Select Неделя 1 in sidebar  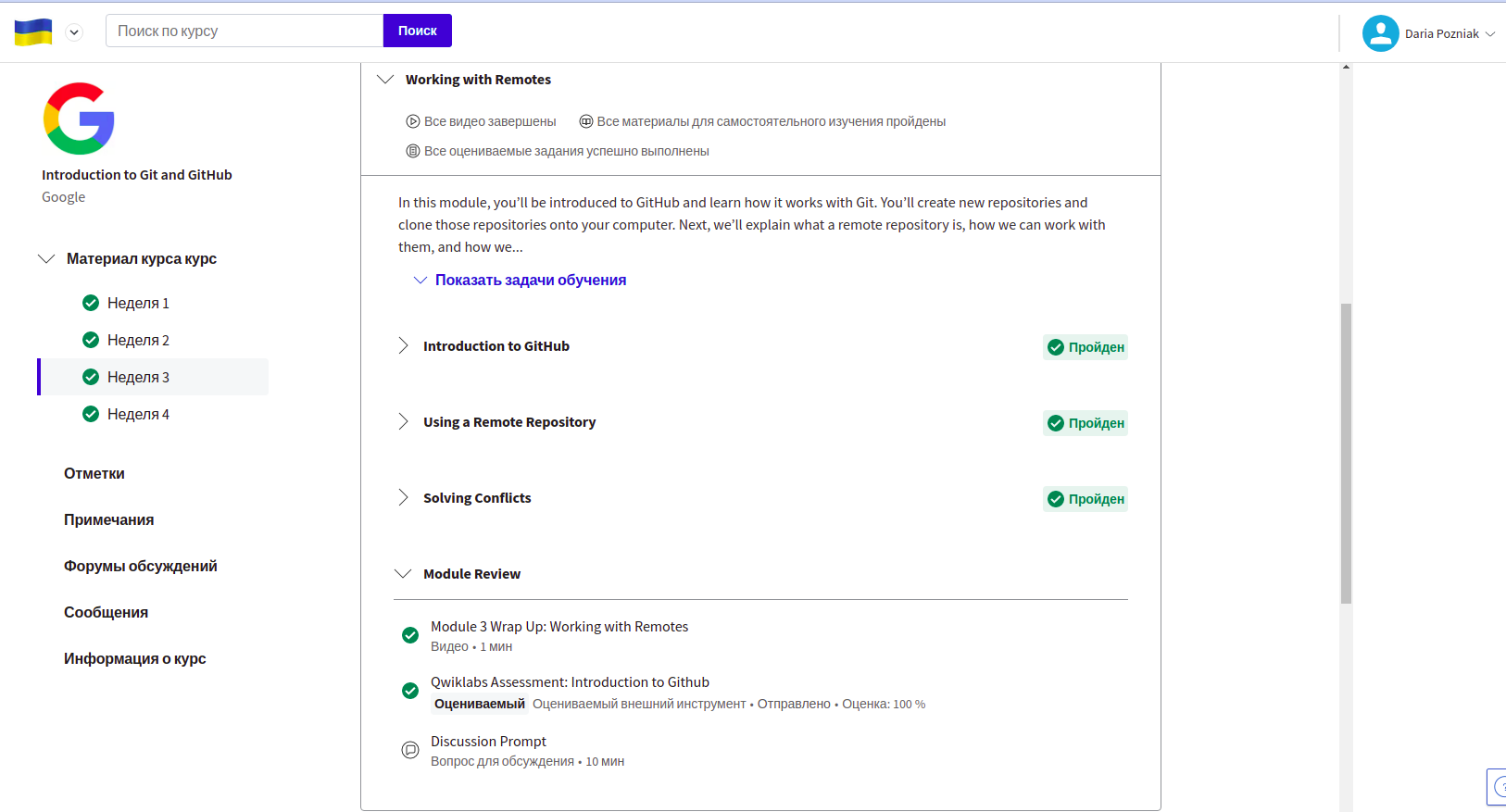[138, 303]
